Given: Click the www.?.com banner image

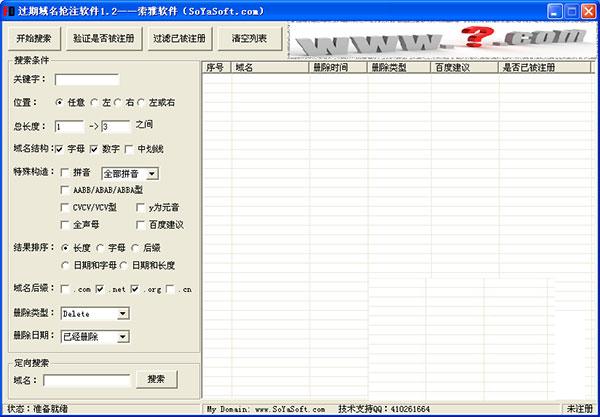Looking at the screenshot, I should [x=441, y=39].
